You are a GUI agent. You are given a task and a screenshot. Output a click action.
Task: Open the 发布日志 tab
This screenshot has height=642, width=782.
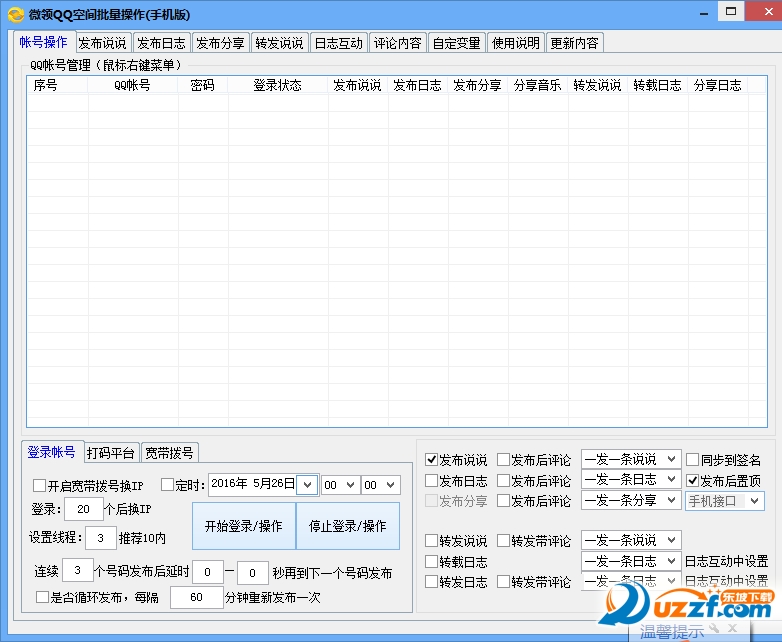pyautogui.click(x=162, y=43)
